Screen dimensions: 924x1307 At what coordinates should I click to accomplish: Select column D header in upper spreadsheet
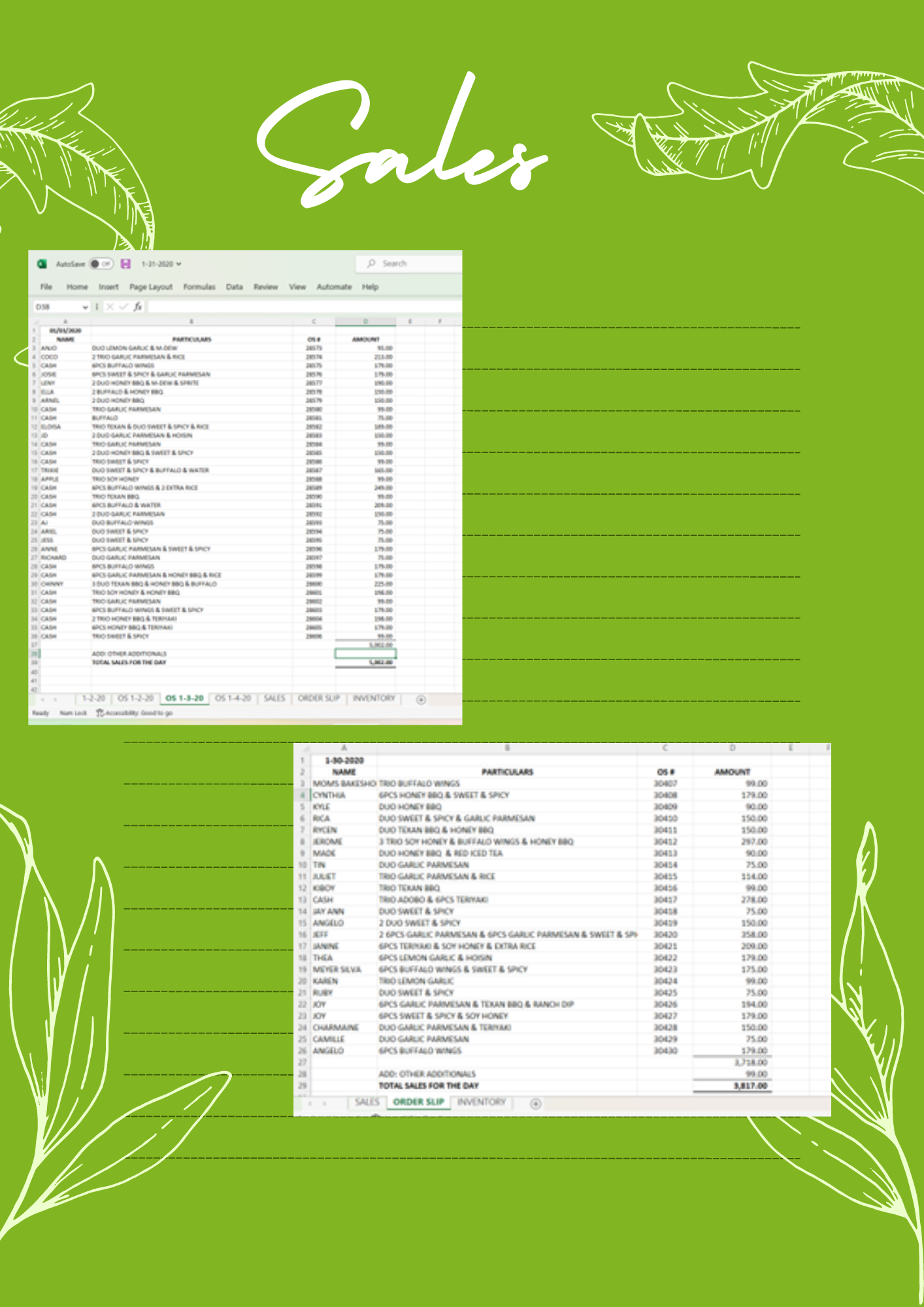point(365,322)
